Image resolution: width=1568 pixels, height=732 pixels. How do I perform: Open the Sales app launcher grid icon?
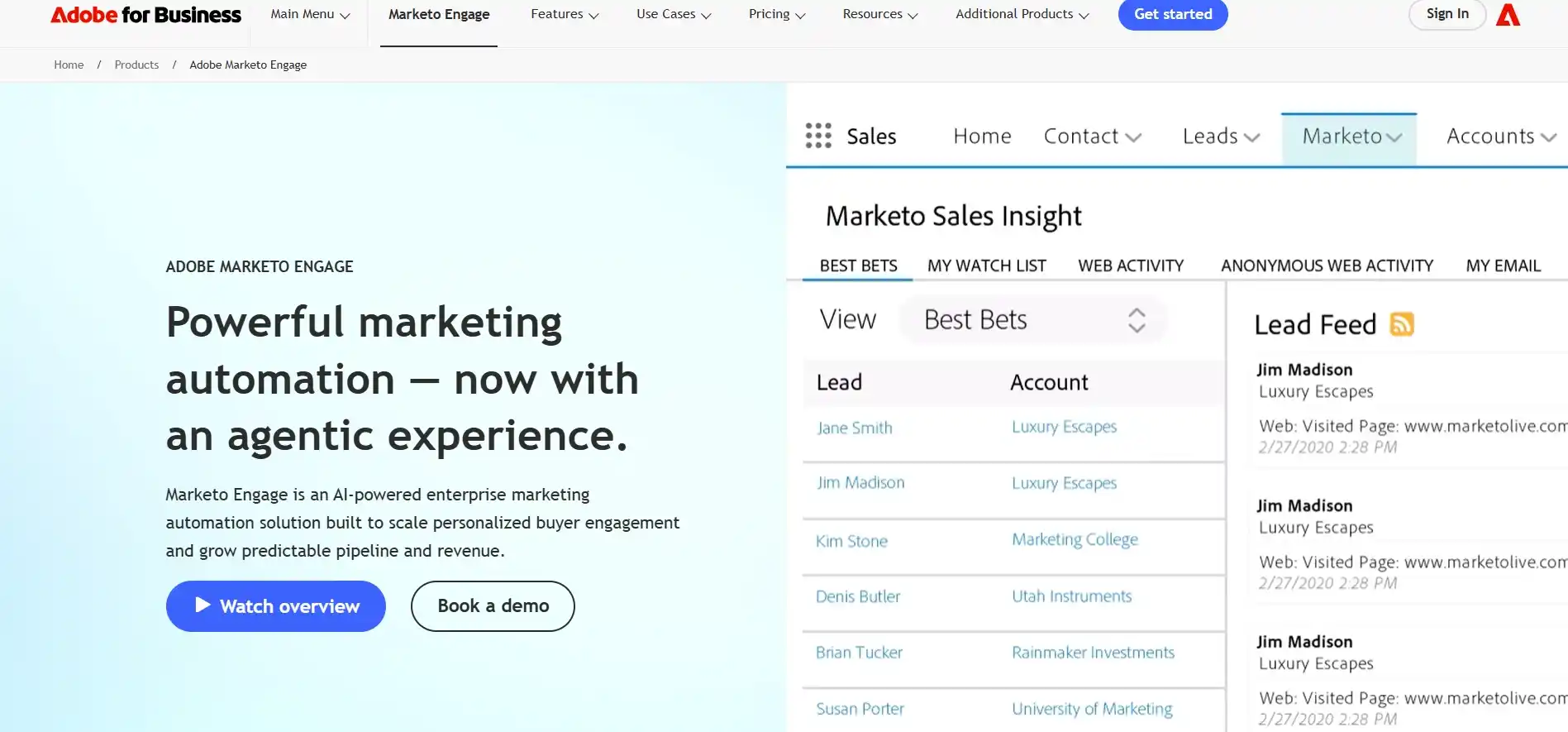click(x=818, y=136)
